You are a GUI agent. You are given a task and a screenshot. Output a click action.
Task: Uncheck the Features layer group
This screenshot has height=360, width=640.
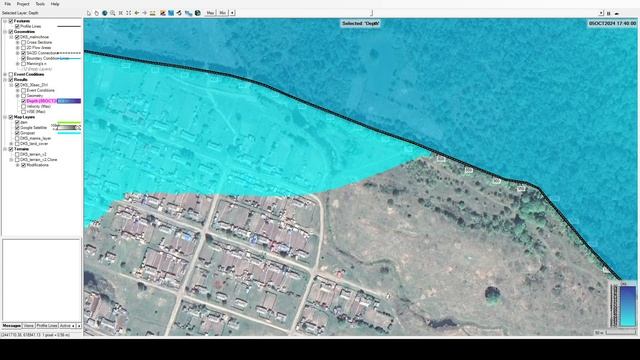pyautogui.click(x=11, y=21)
